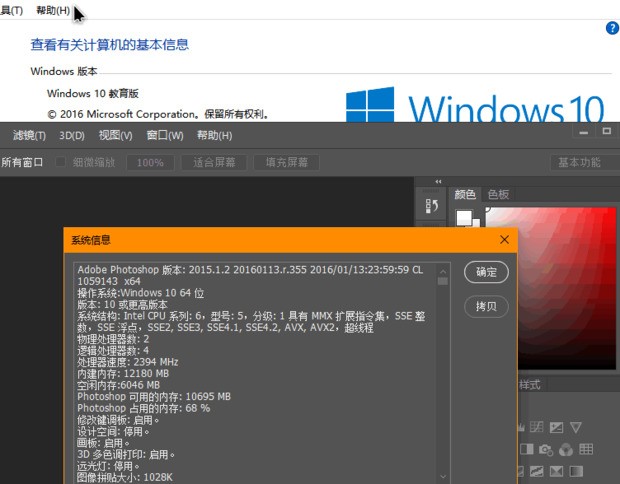Viewport: 620px width, 484px height.
Task: Click the system info scrollbar up arrow
Action: pos(443,272)
